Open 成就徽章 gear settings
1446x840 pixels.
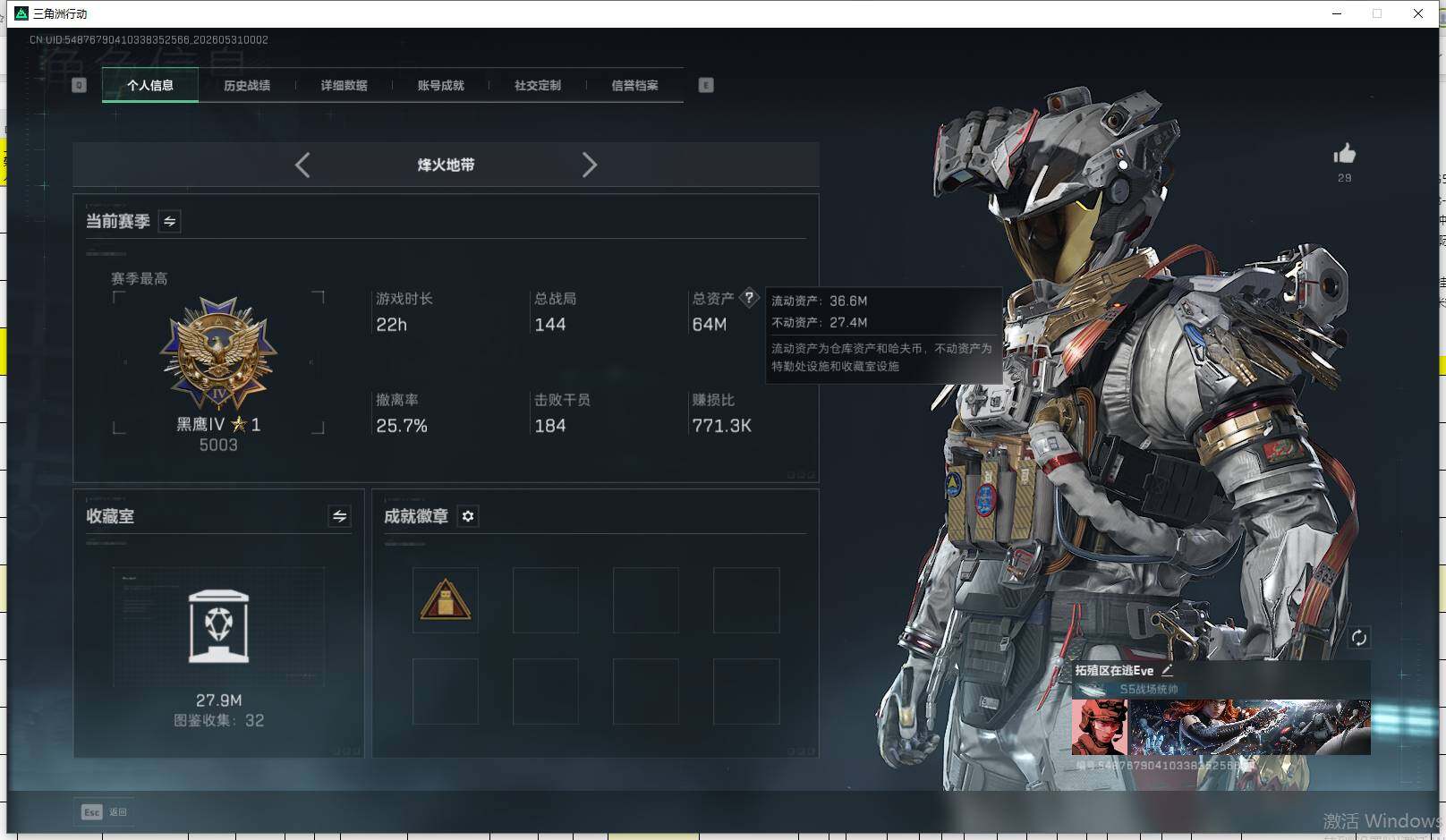(468, 516)
